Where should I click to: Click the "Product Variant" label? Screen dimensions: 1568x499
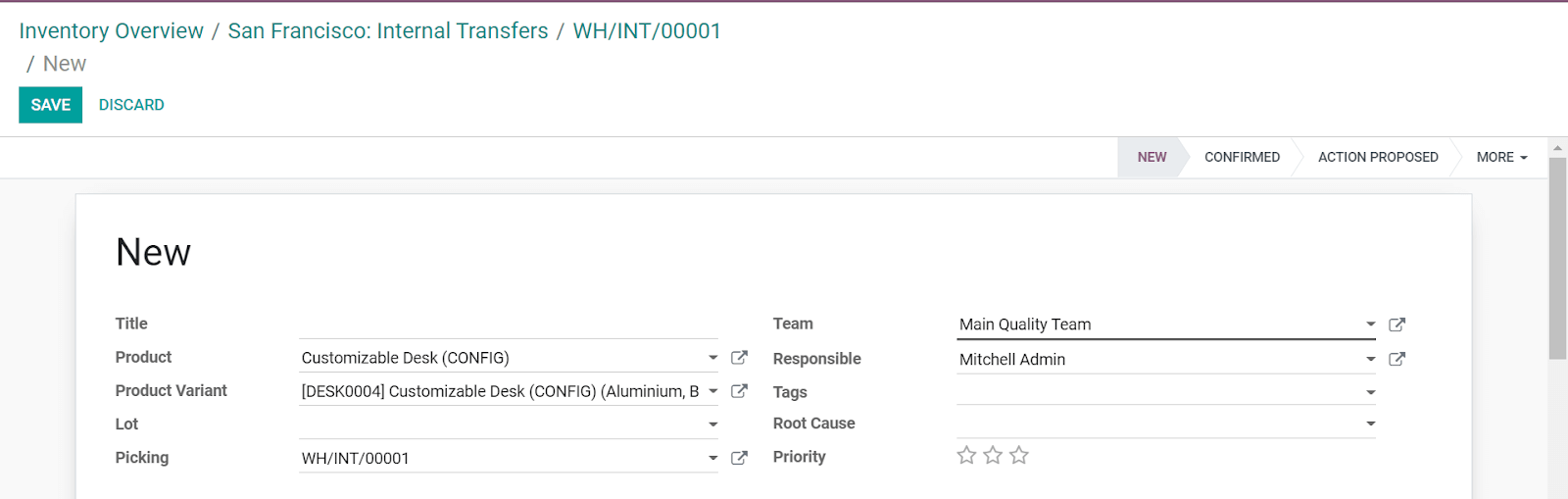[171, 390]
